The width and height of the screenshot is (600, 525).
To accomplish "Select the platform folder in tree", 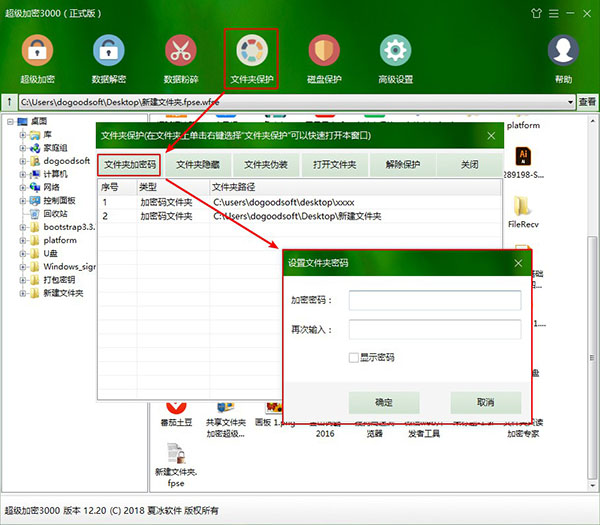I will (60, 240).
